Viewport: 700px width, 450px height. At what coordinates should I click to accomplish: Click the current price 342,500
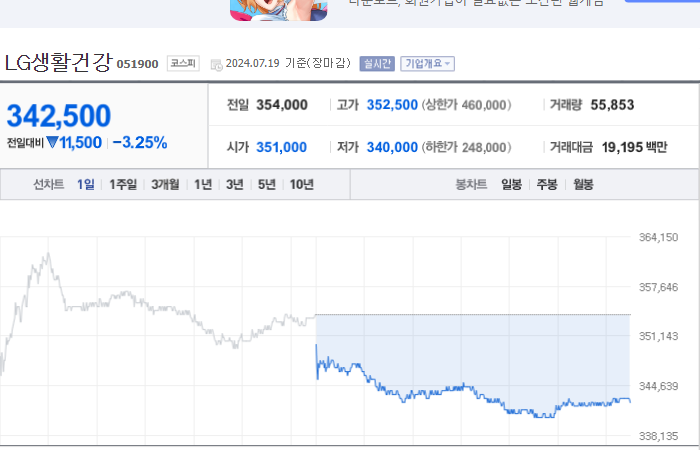59,116
